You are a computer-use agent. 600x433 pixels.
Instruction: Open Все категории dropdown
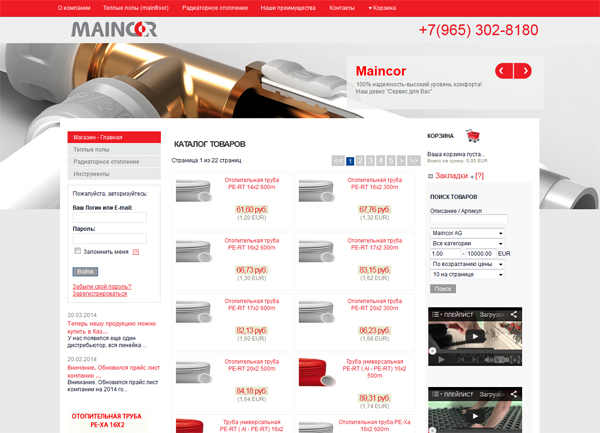coord(467,243)
